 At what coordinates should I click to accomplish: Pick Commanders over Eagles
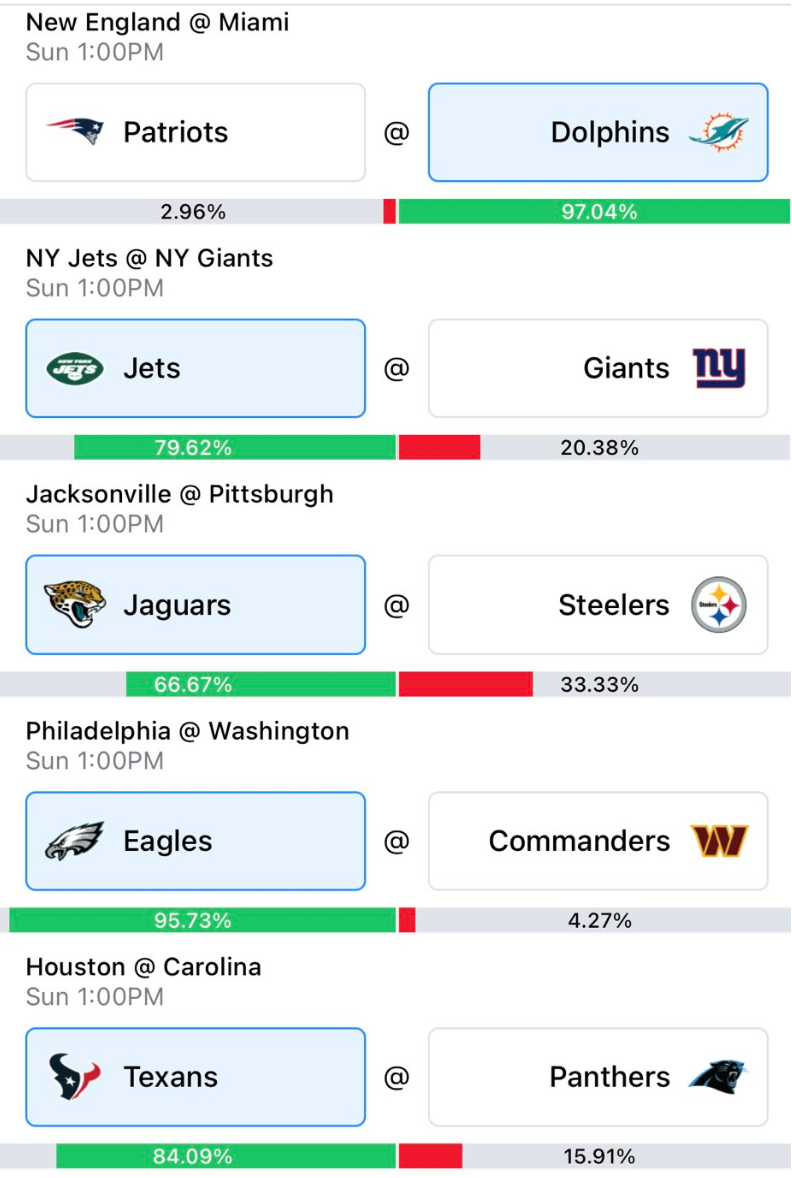click(x=598, y=841)
